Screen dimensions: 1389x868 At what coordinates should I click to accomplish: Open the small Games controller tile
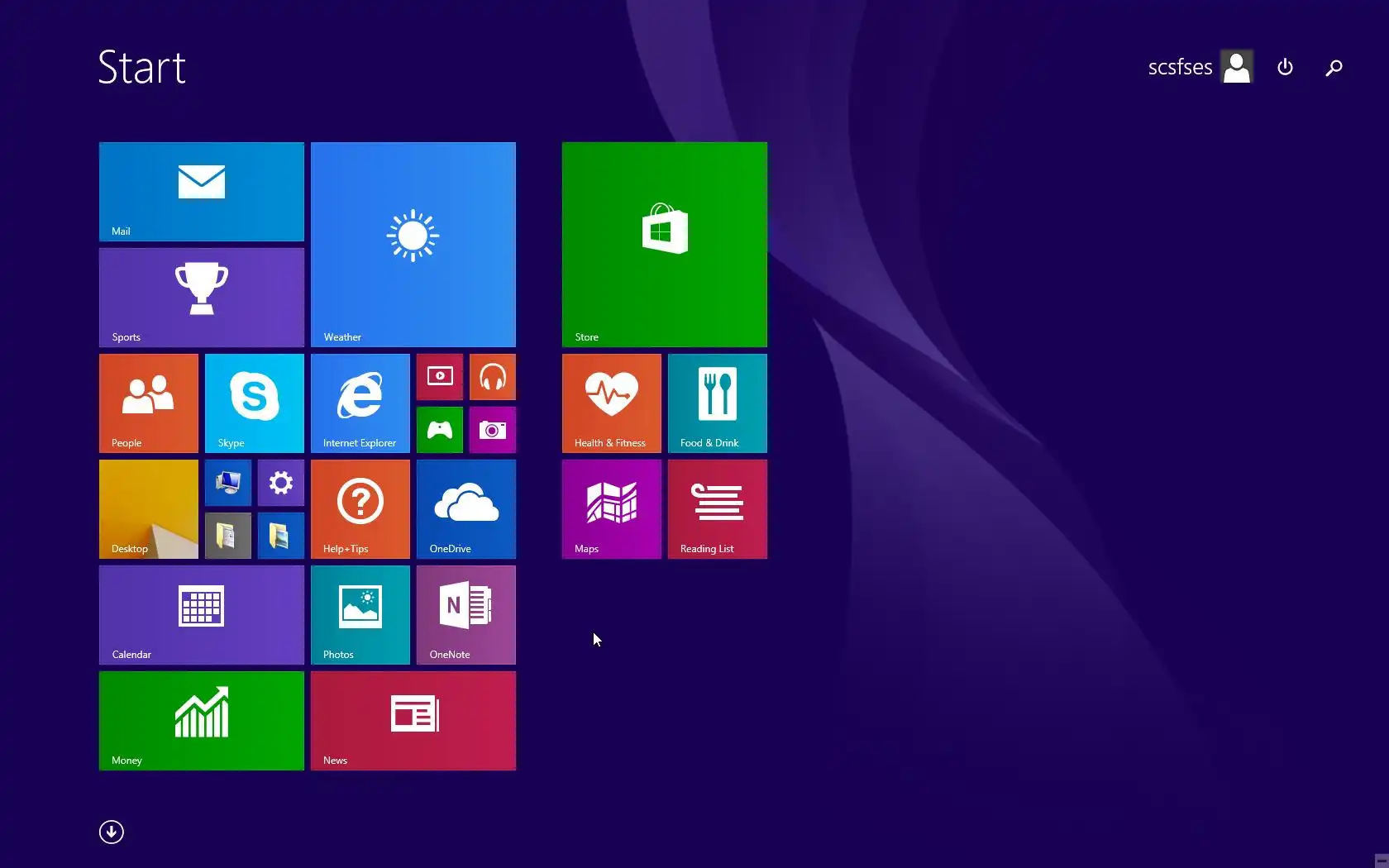click(440, 430)
